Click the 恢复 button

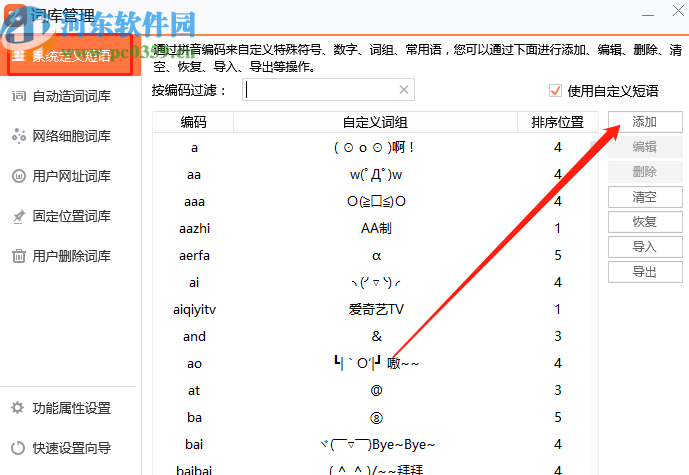(645, 222)
